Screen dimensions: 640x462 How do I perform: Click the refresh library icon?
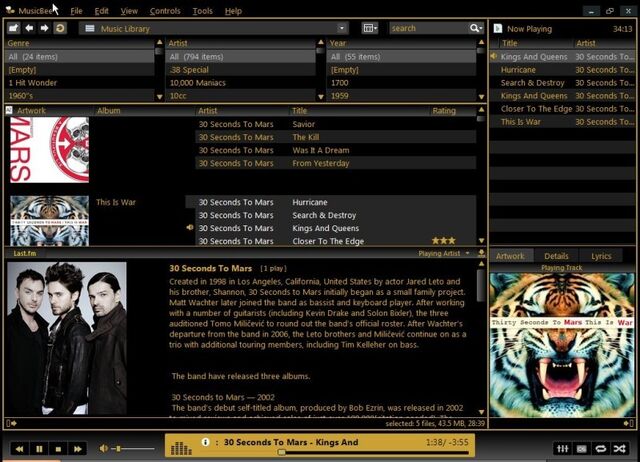60,28
